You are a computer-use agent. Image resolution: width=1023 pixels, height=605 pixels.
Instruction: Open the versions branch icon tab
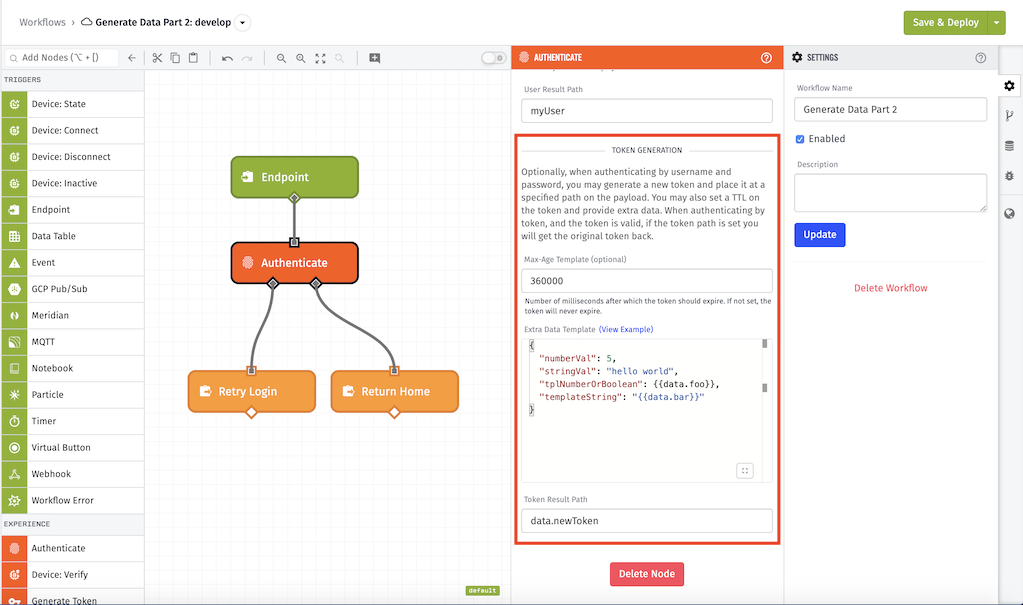(x=1009, y=116)
